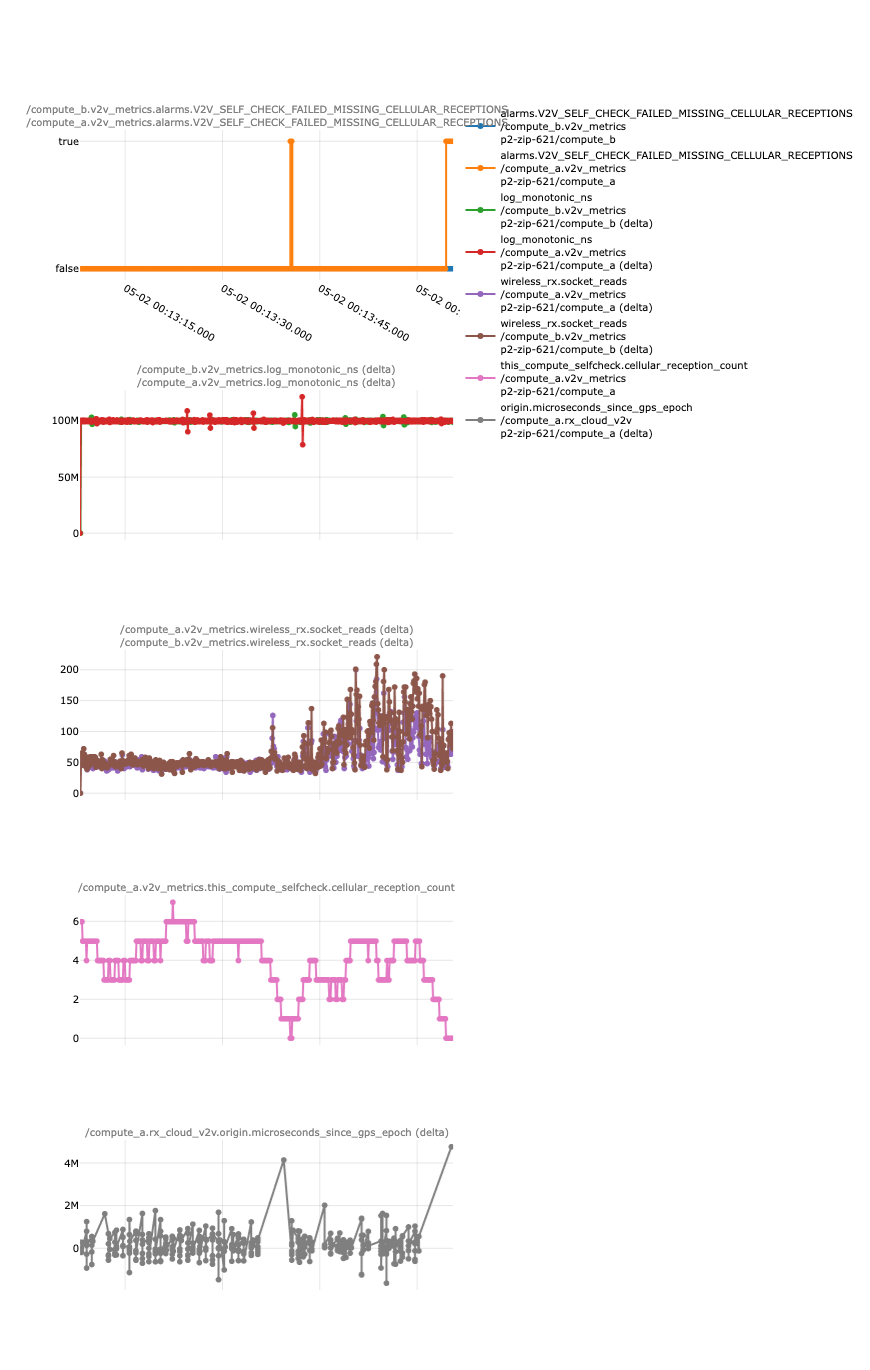
Task: Click the 'true' y-axis label
Action: click(x=68, y=142)
